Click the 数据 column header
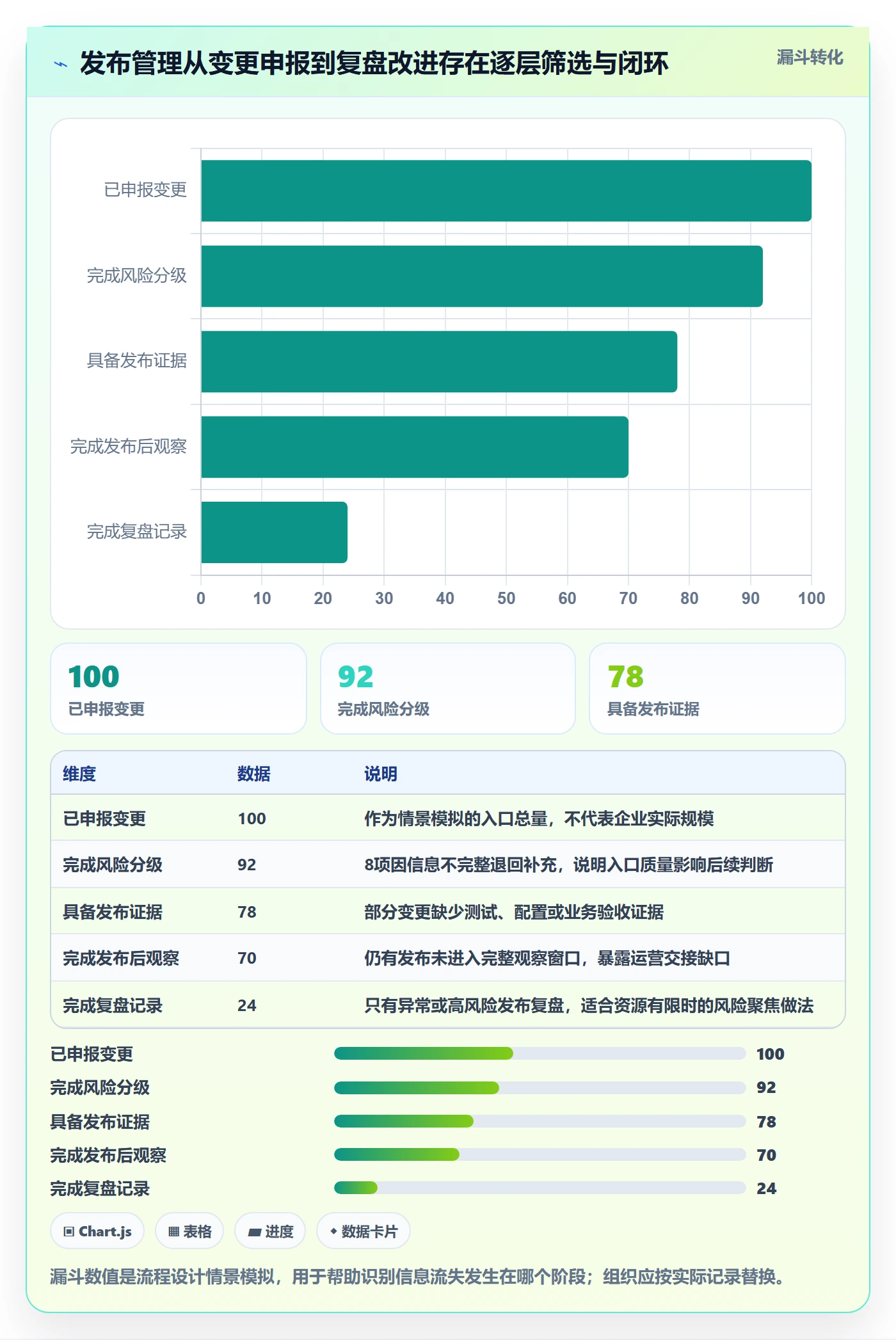This screenshot has width=896, height=1340. 254,774
